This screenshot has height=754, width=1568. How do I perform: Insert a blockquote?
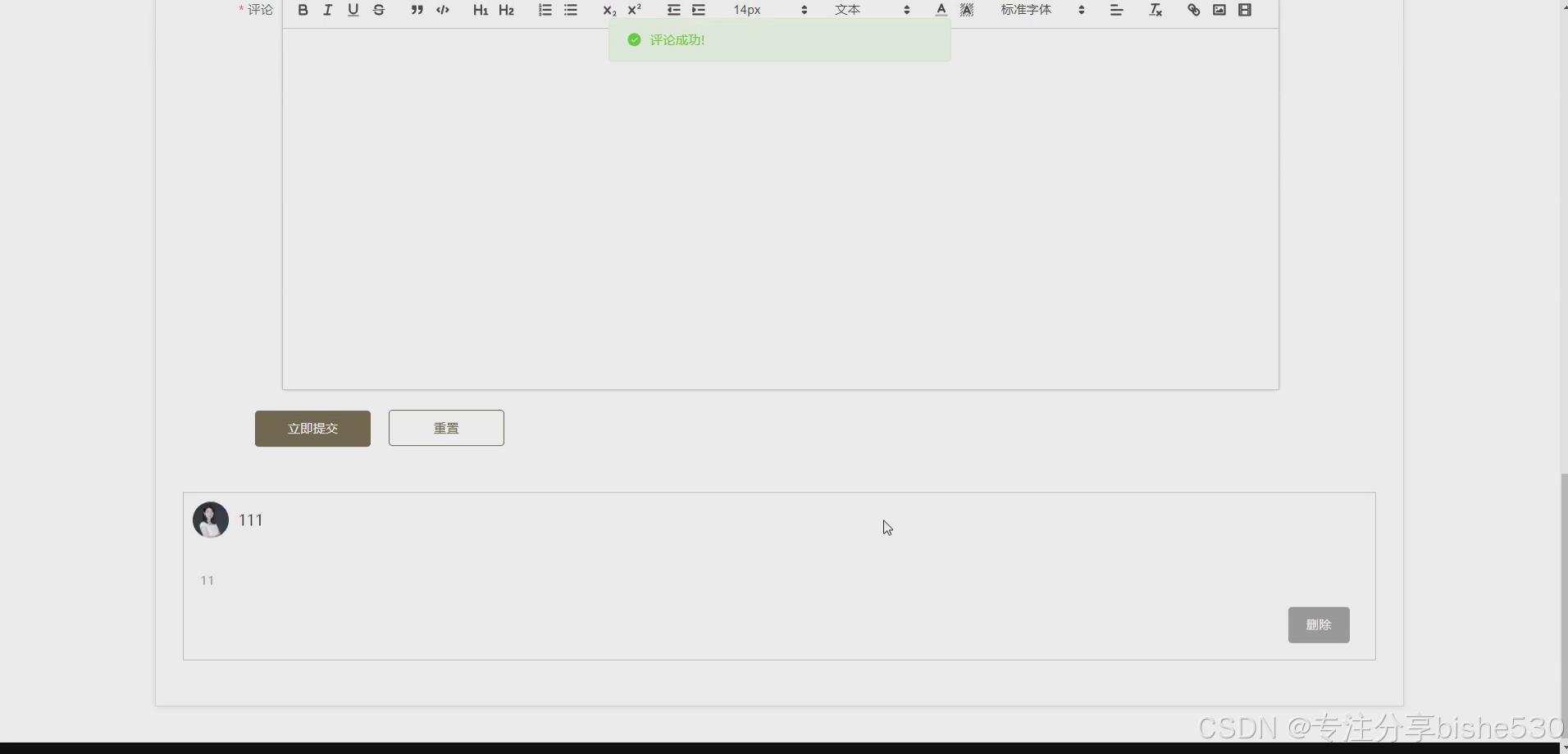pyautogui.click(x=417, y=10)
